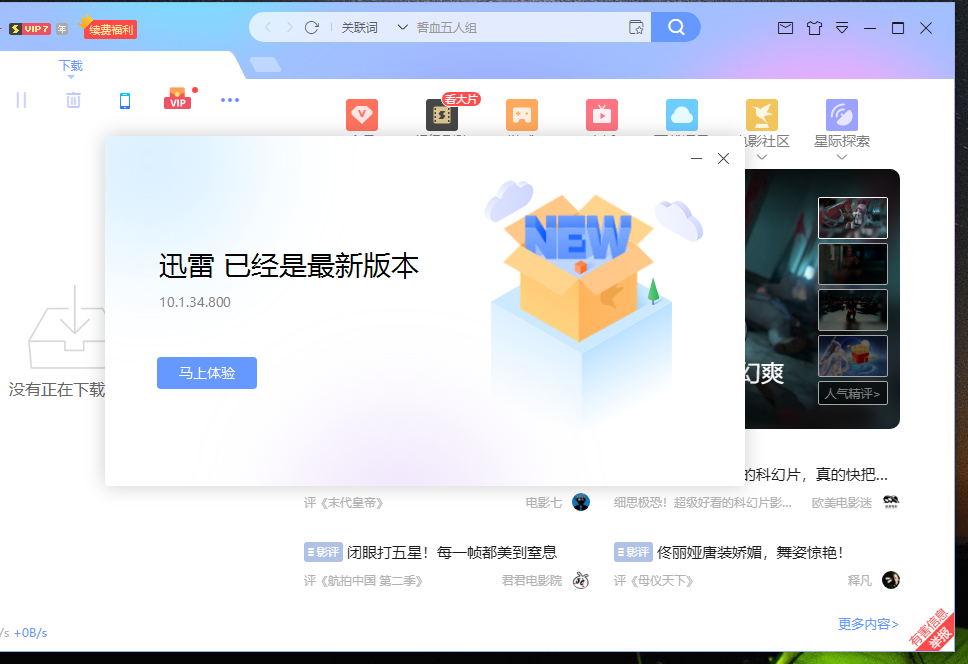Expand the more options ellipsis menu
968x664 pixels.
click(230, 100)
